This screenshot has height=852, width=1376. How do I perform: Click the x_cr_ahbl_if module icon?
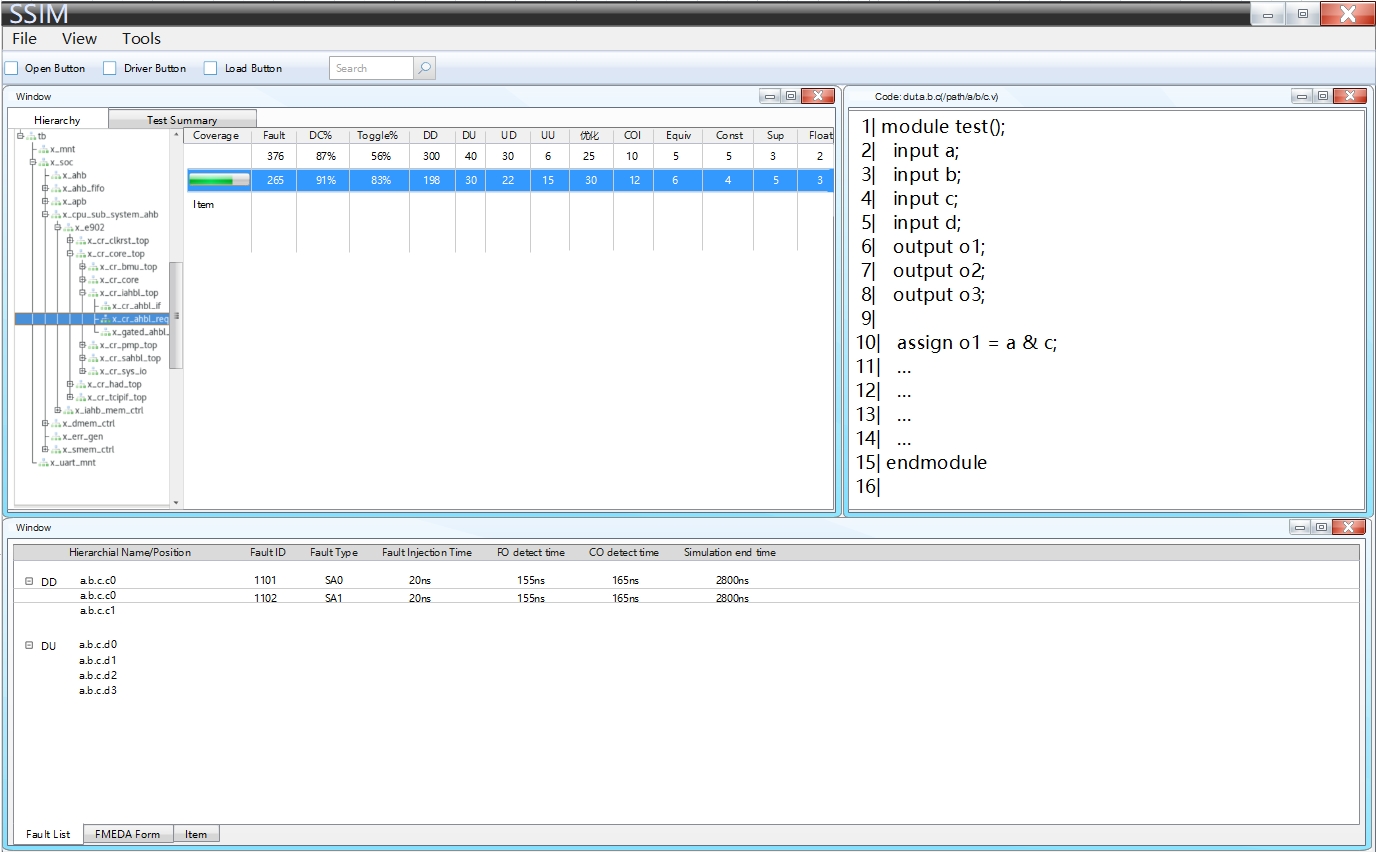[105, 306]
